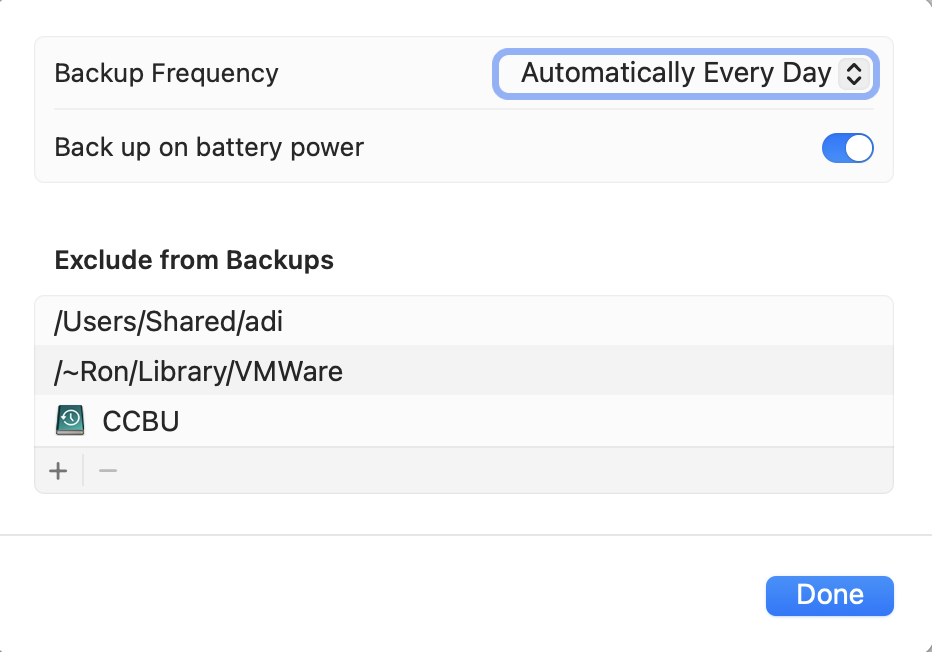
Task: Add an exclusion with the plus icon
Action: tap(58, 471)
